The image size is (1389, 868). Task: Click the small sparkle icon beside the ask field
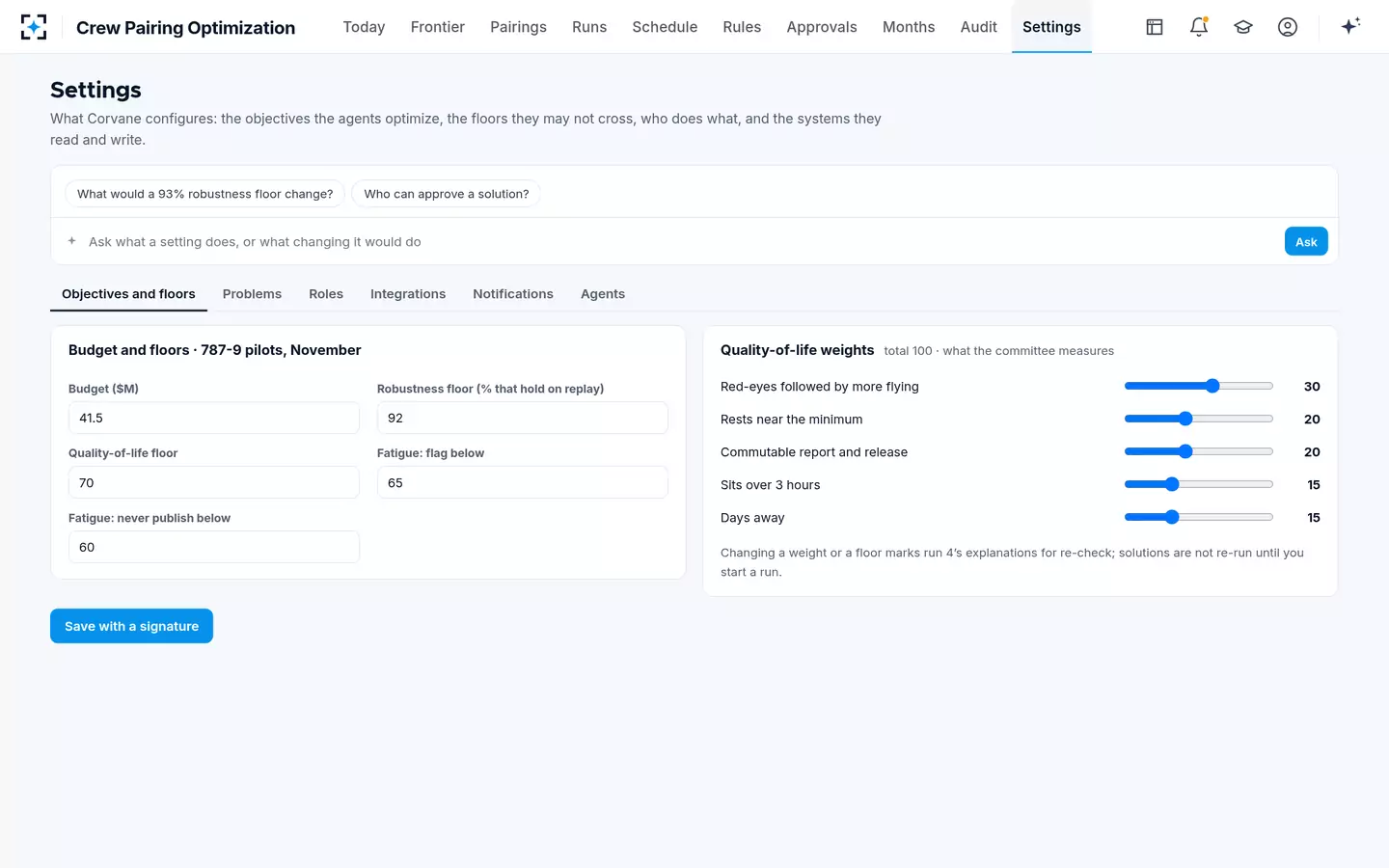71,241
